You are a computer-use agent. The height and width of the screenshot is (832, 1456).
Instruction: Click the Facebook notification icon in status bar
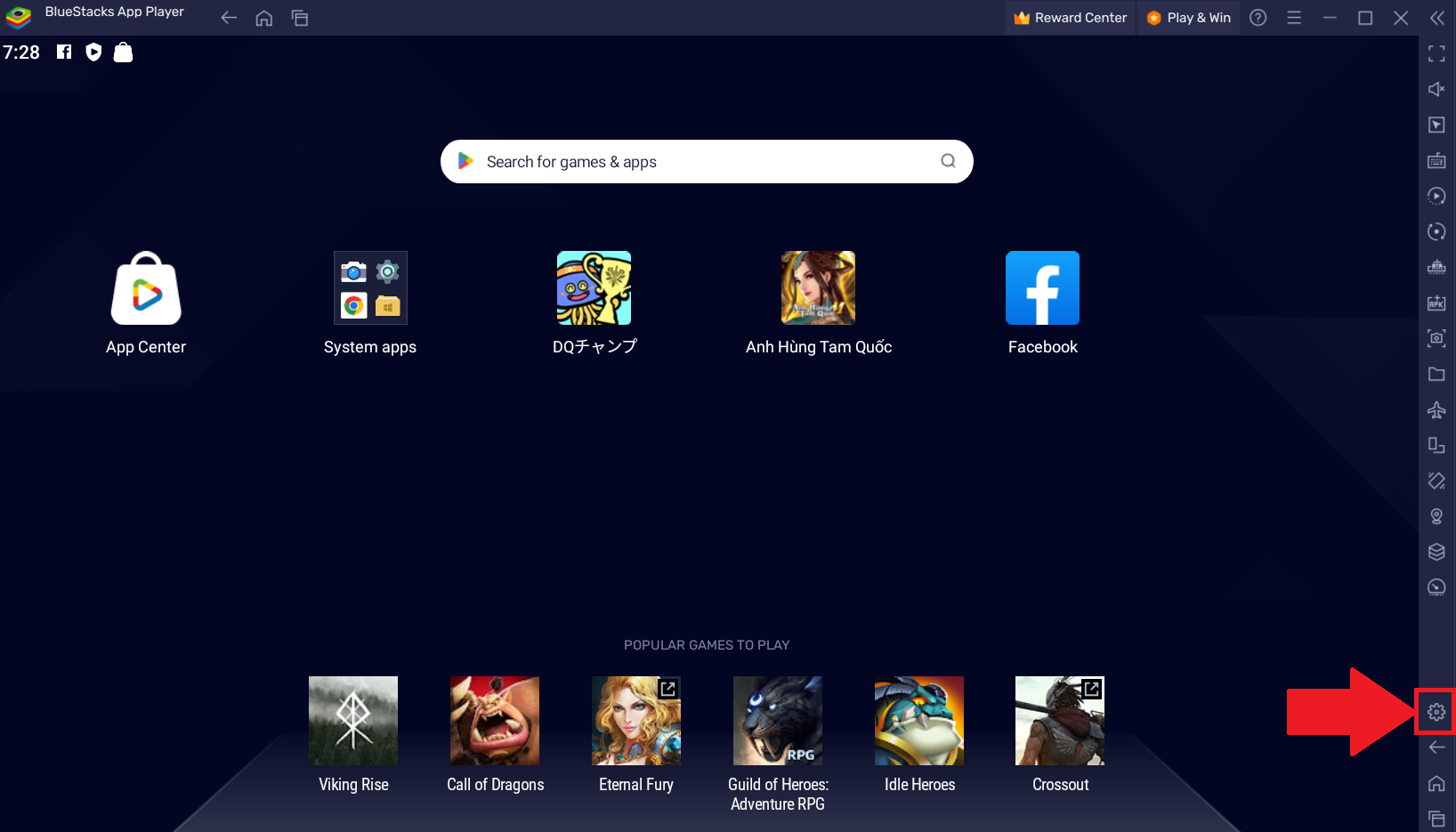tap(64, 52)
